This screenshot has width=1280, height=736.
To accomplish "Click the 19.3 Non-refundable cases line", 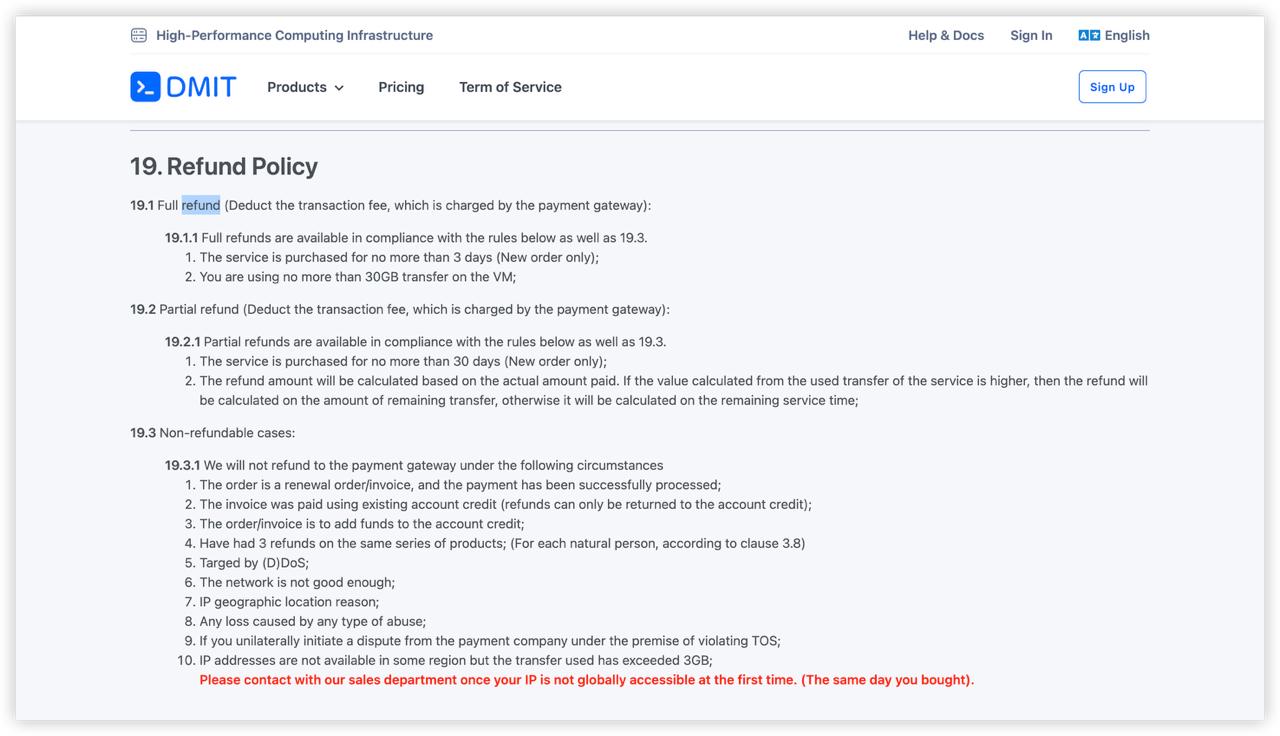I will coord(212,433).
